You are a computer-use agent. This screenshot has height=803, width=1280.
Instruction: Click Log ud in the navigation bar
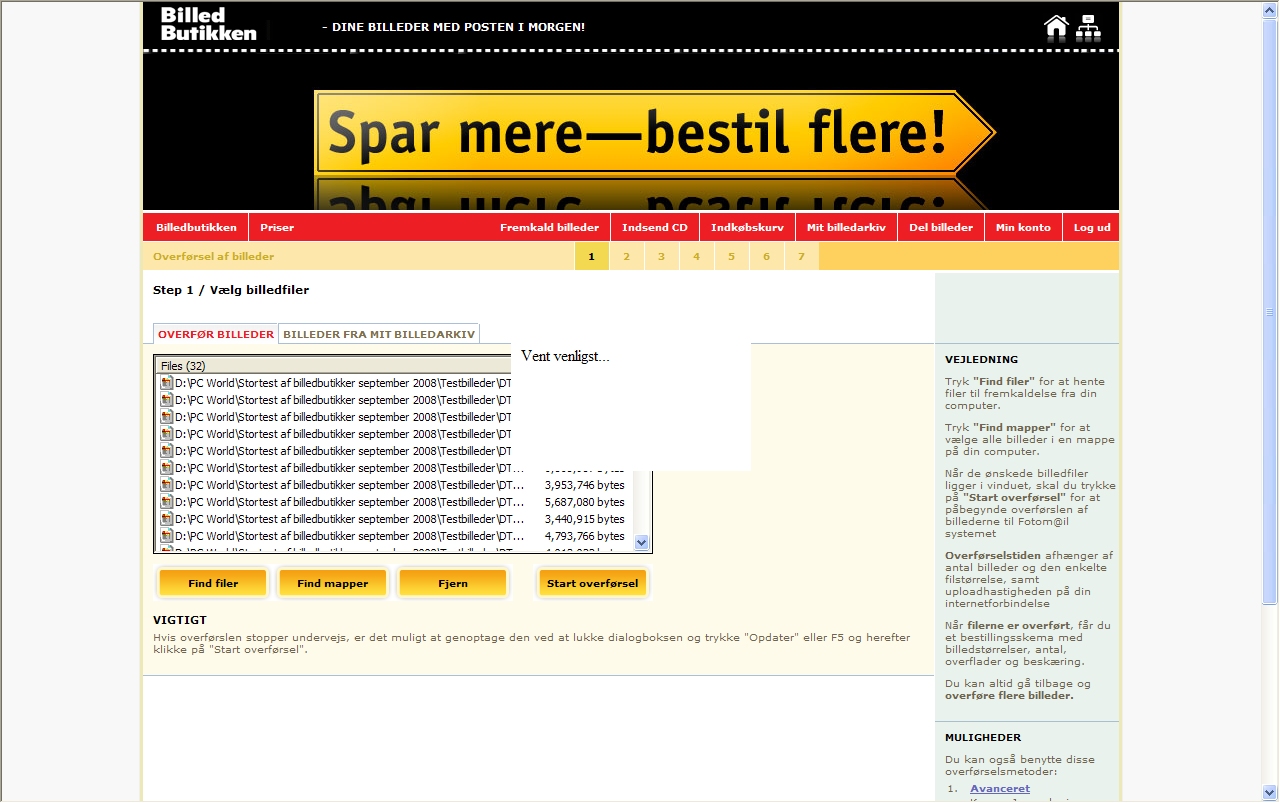1091,227
